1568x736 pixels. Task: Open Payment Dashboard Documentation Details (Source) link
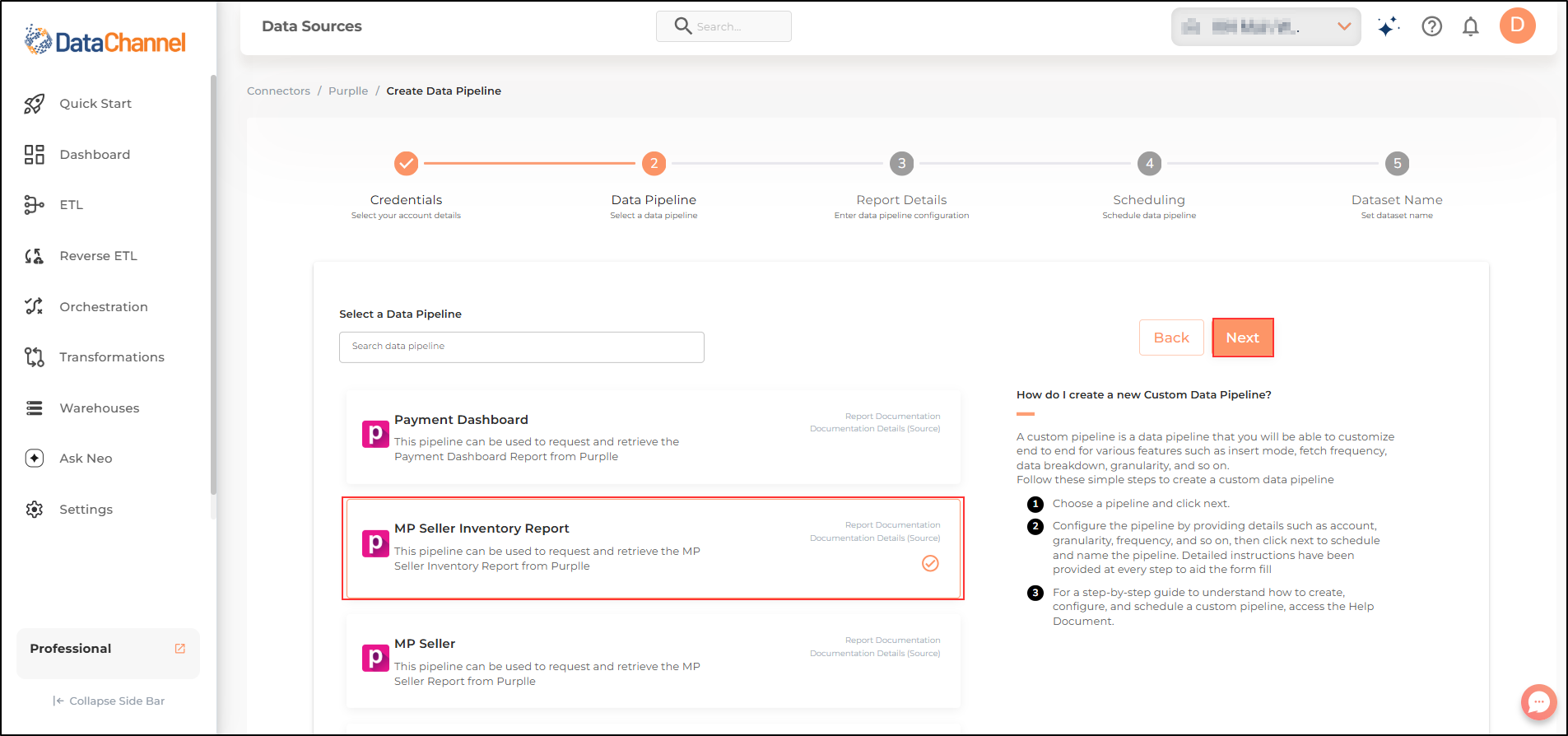click(875, 429)
